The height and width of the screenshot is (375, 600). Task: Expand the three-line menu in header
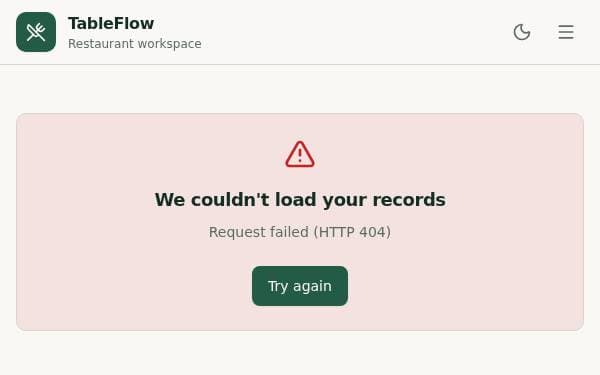pyautogui.click(x=566, y=32)
